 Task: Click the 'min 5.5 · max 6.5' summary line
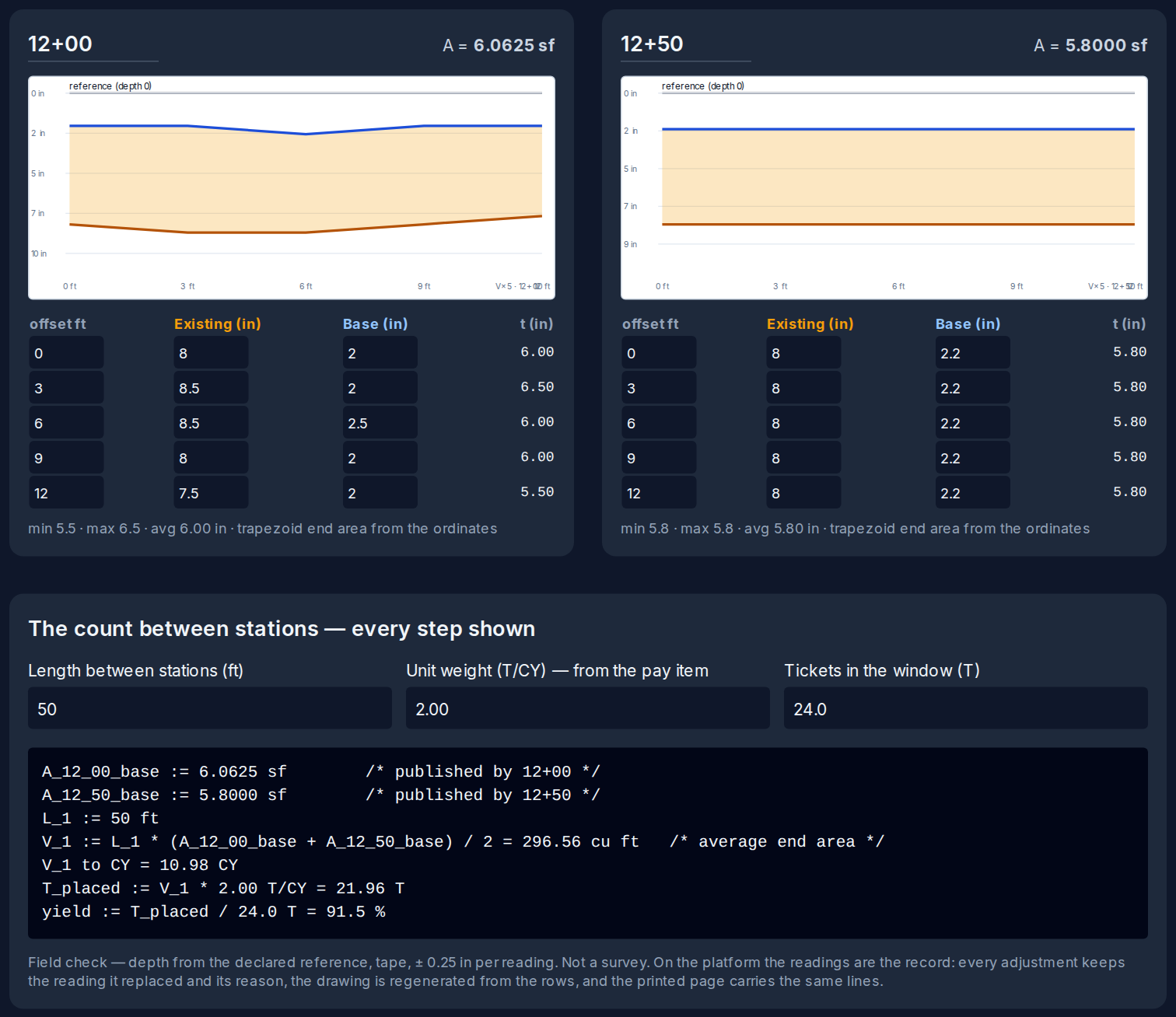click(263, 528)
